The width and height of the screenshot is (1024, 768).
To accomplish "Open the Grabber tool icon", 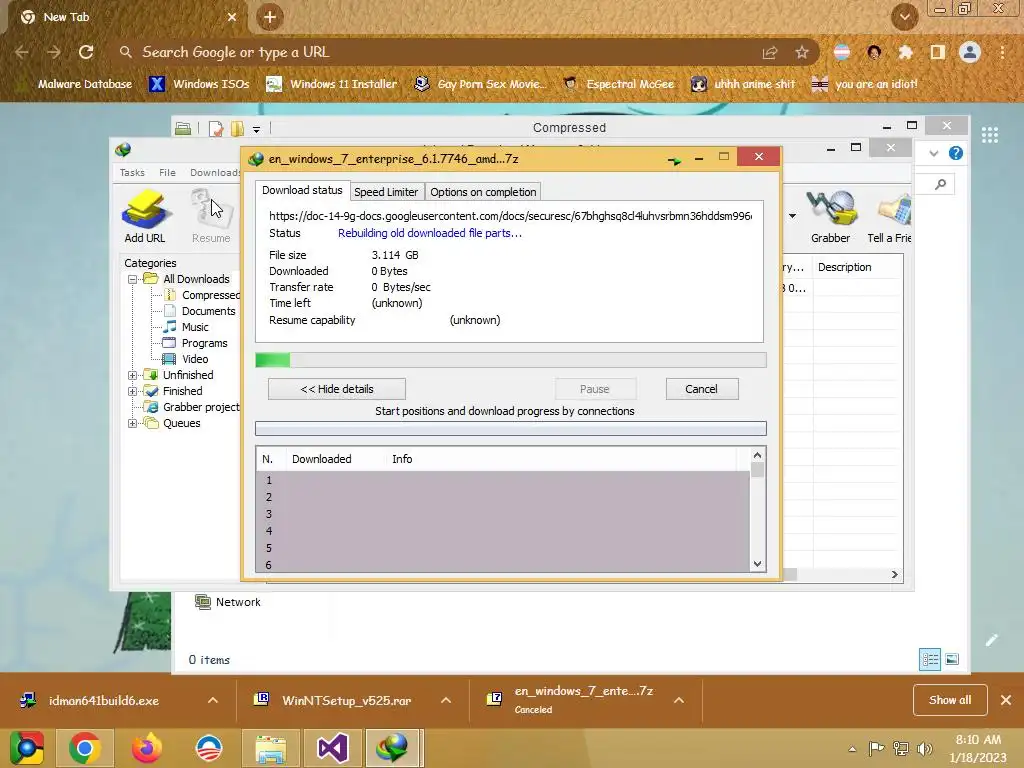I will tap(830, 216).
